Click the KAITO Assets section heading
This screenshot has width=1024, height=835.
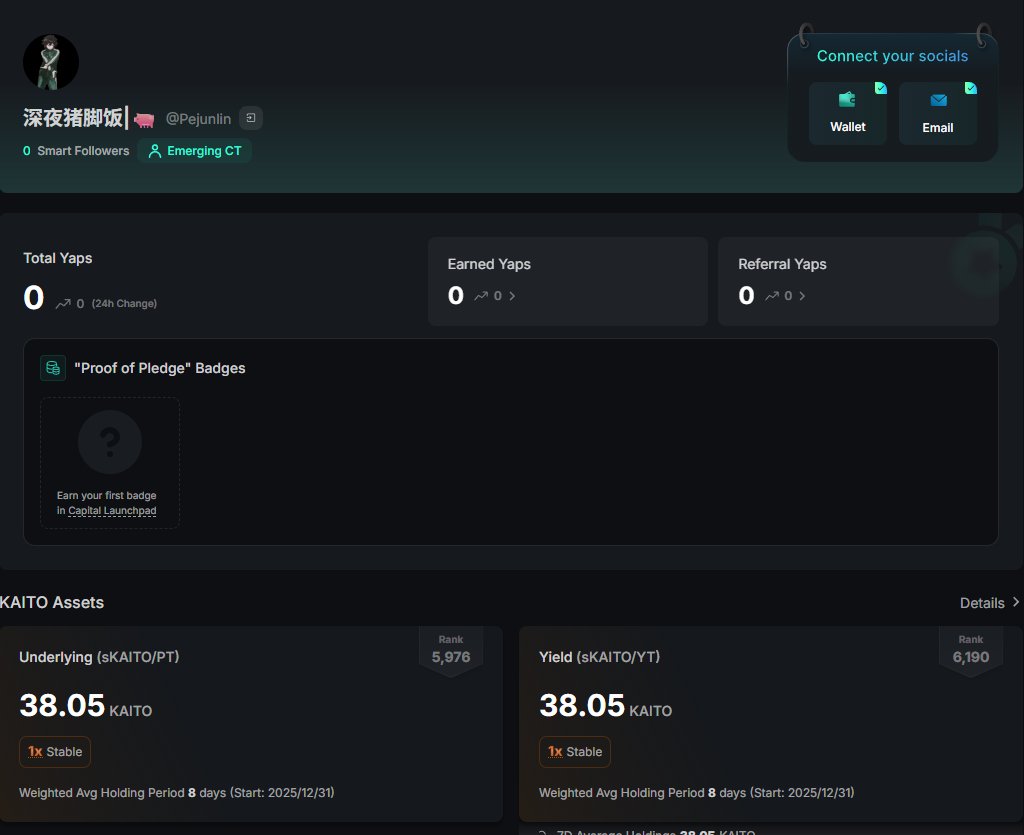click(52, 602)
